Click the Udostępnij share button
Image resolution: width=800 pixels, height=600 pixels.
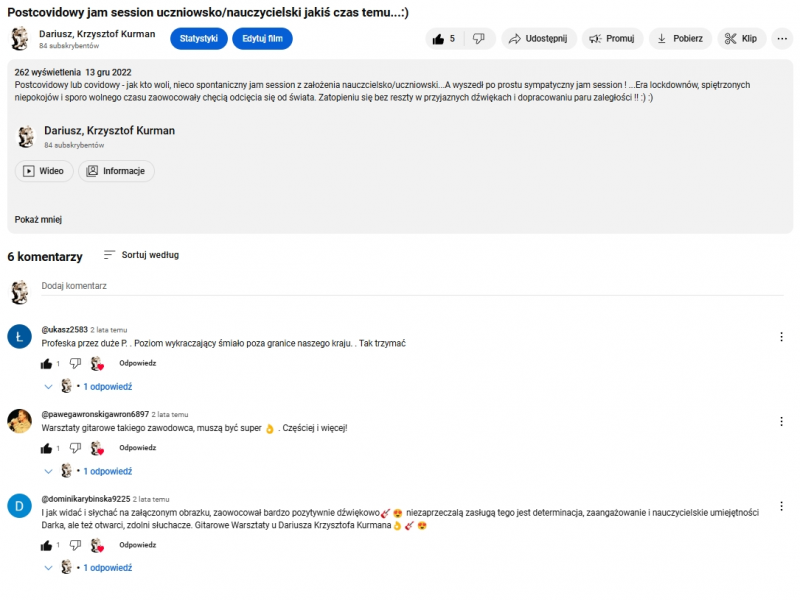tap(538, 39)
